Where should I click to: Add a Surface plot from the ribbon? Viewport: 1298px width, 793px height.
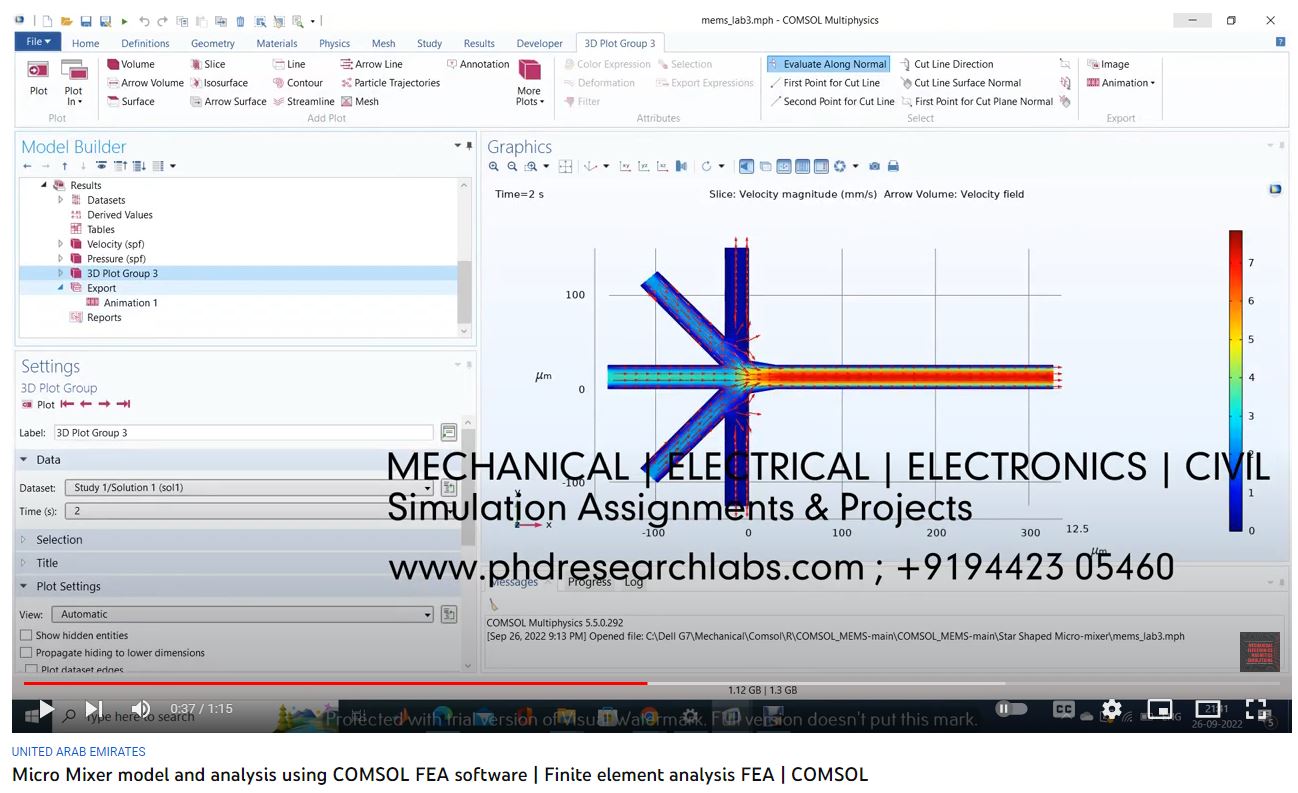pos(131,101)
